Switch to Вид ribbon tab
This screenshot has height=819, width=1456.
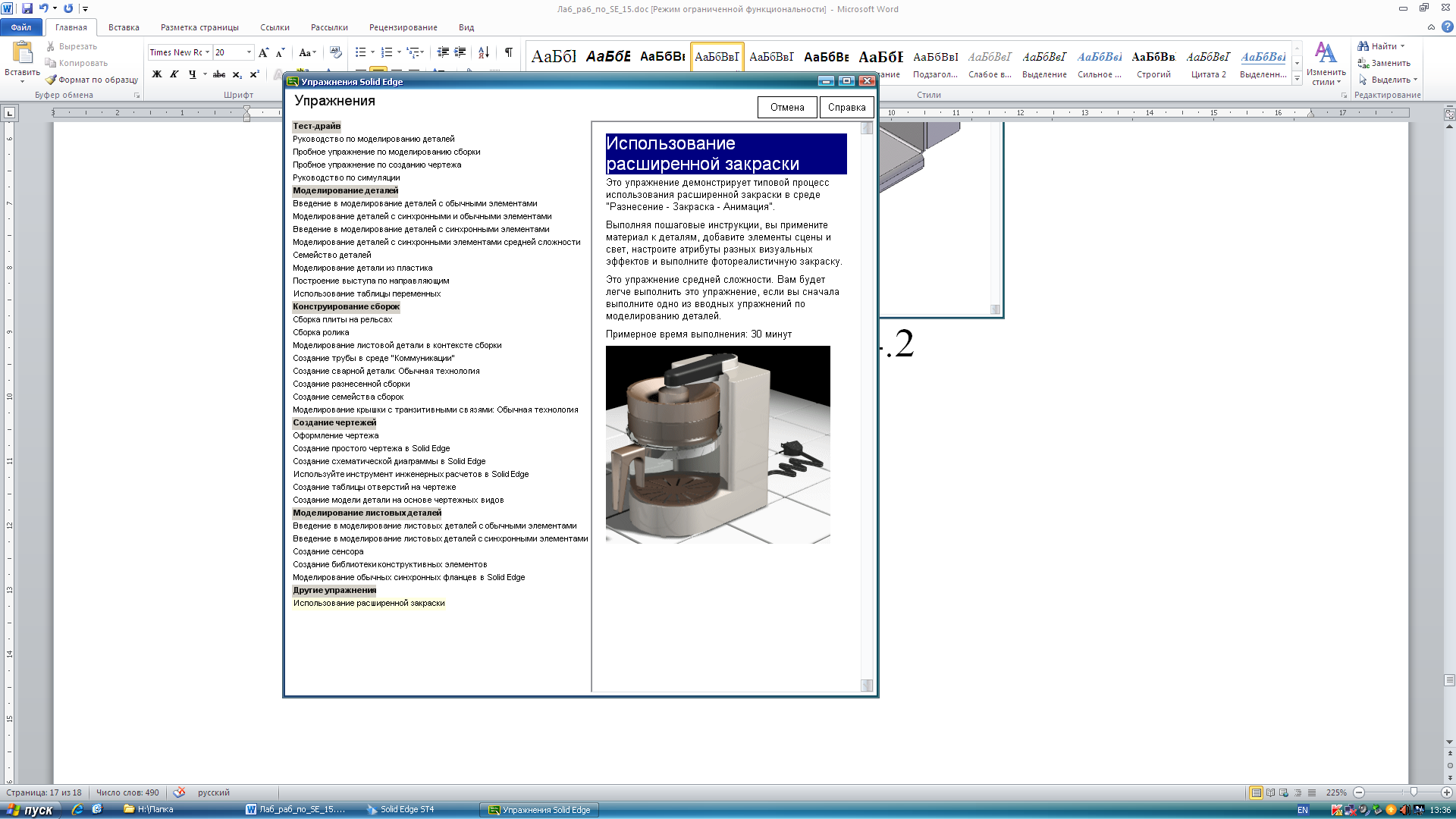(x=466, y=27)
